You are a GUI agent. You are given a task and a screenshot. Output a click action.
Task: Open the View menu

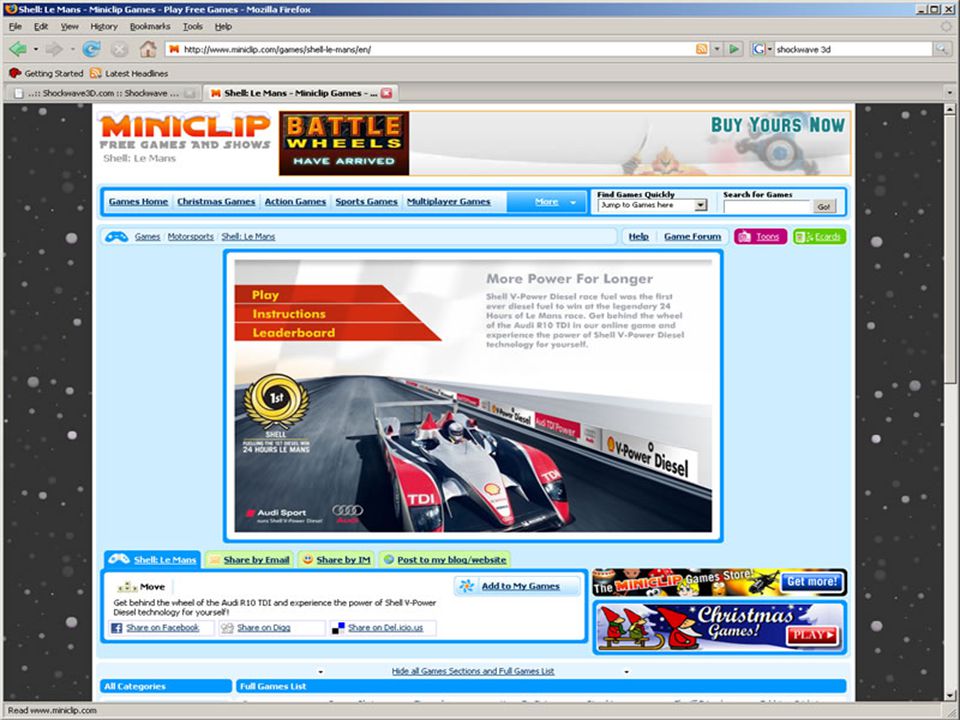point(70,26)
